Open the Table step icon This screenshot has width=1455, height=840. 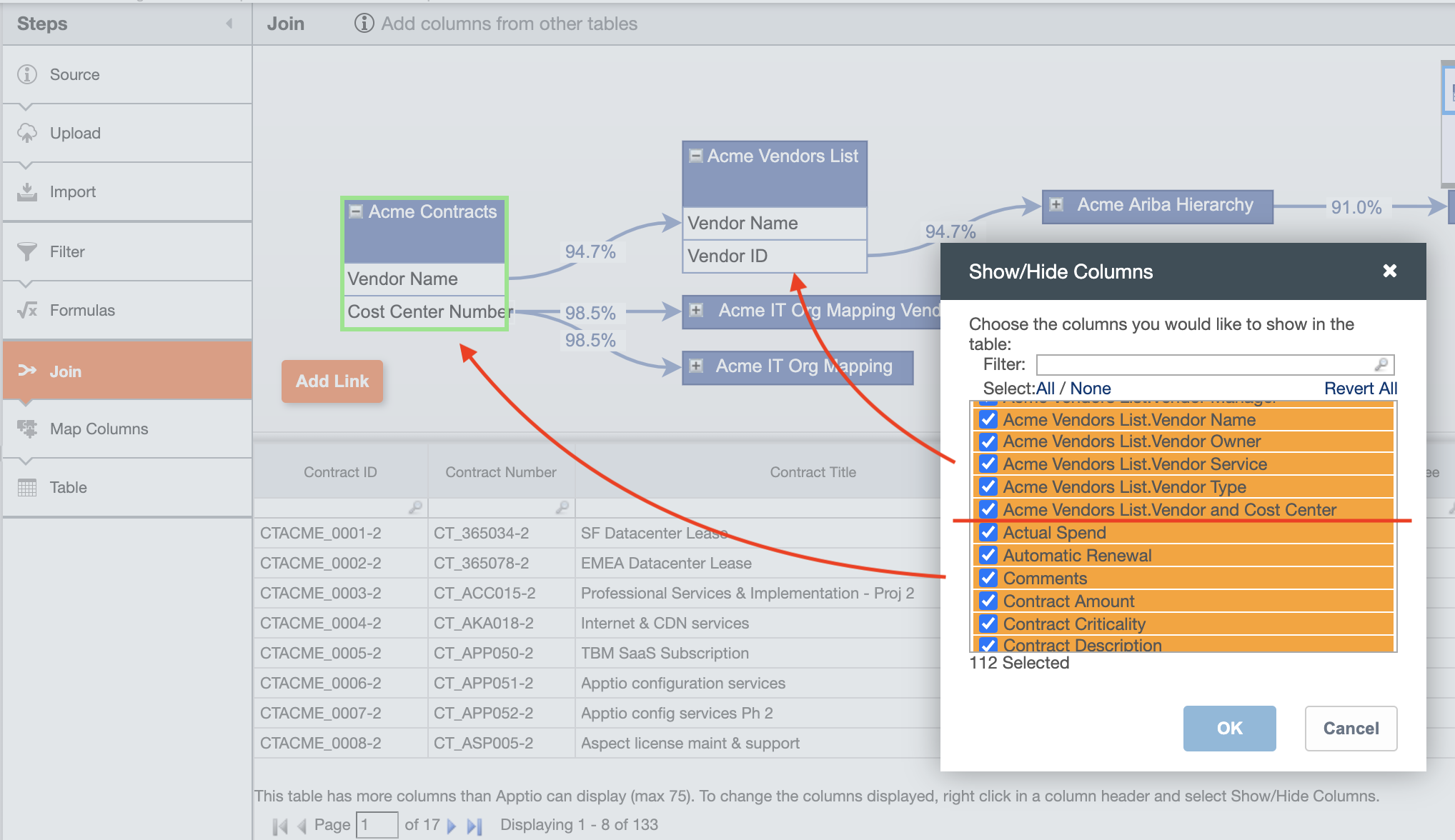coord(27,487)
